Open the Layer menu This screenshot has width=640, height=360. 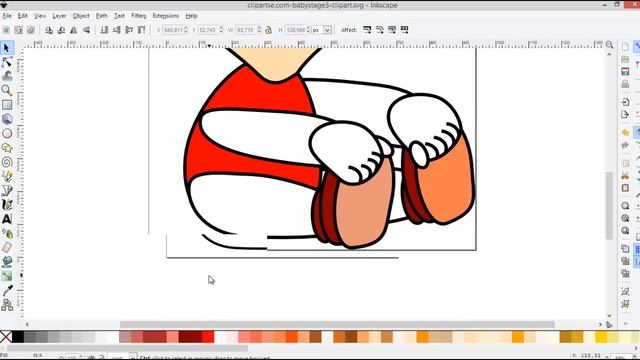[59, 16]
